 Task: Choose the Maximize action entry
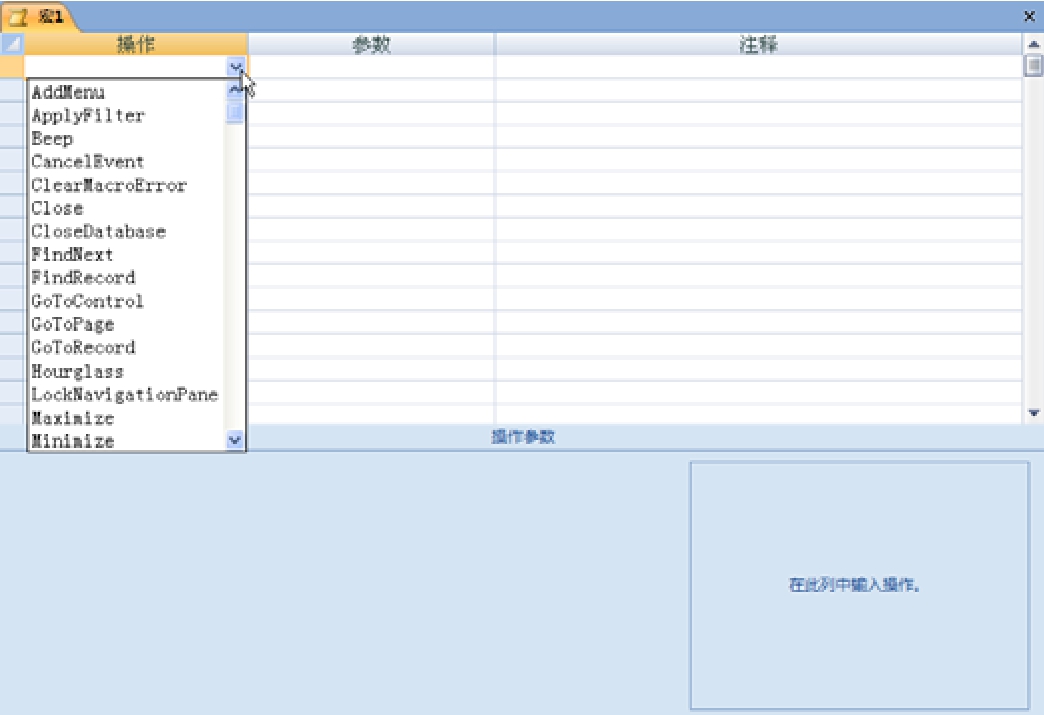(72, 418)
